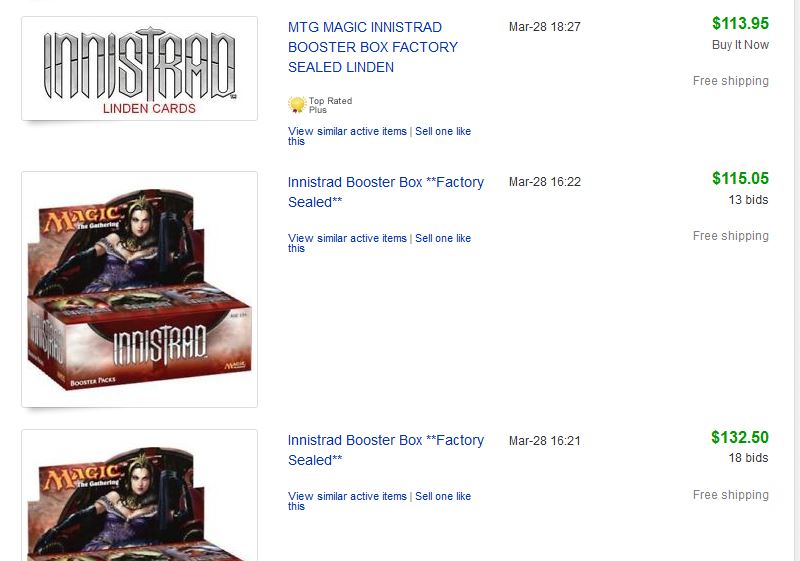
Task: Click the Buy It Now label
Action: [740, 45]
